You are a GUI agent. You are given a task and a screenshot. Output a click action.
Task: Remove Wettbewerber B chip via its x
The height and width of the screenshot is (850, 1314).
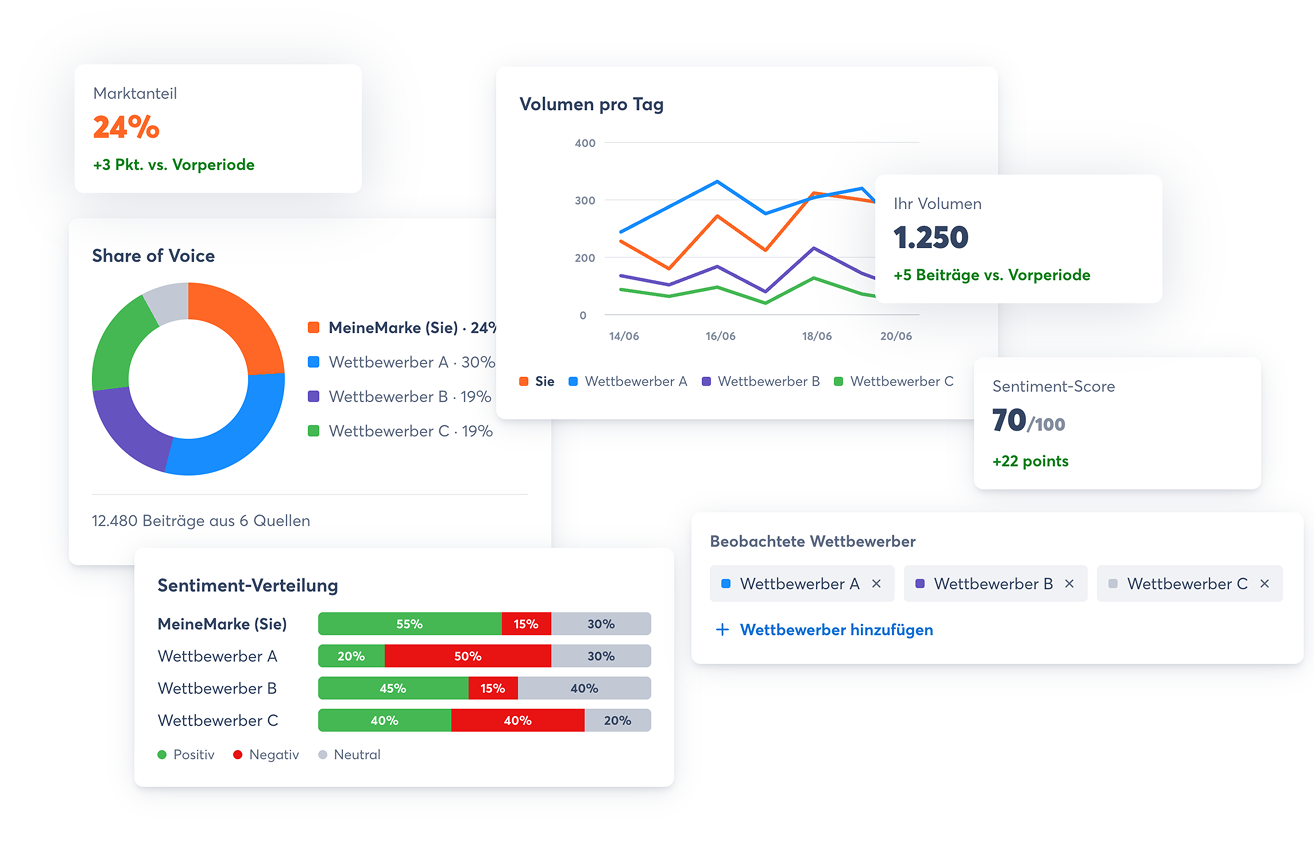click(1069, 584)
